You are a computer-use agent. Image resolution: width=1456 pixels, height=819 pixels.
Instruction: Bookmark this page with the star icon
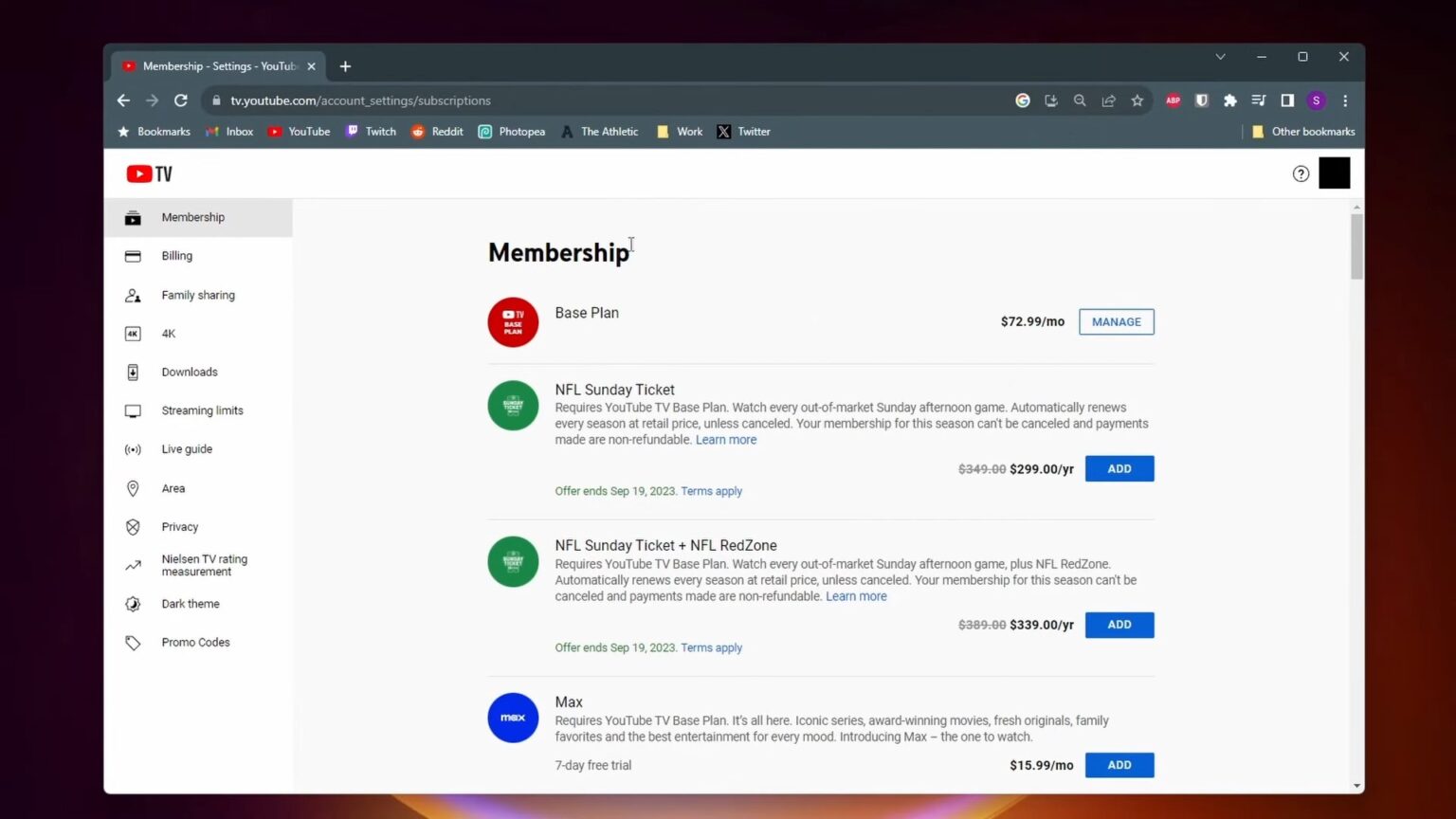point(1137,100)
